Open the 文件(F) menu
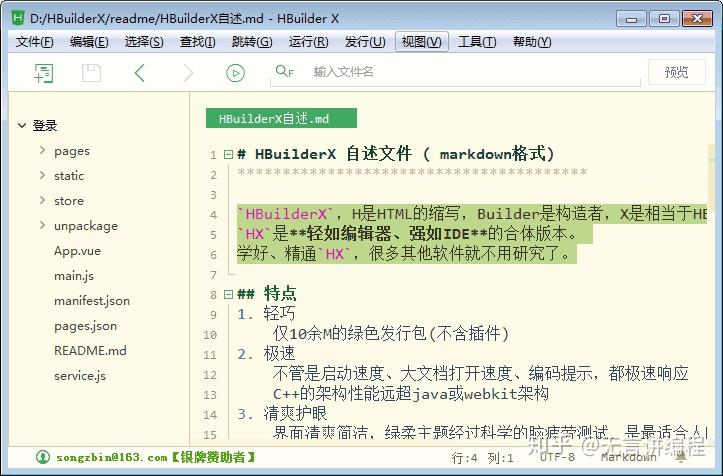This screenshot has width=723, height=476. click(35, 42)
